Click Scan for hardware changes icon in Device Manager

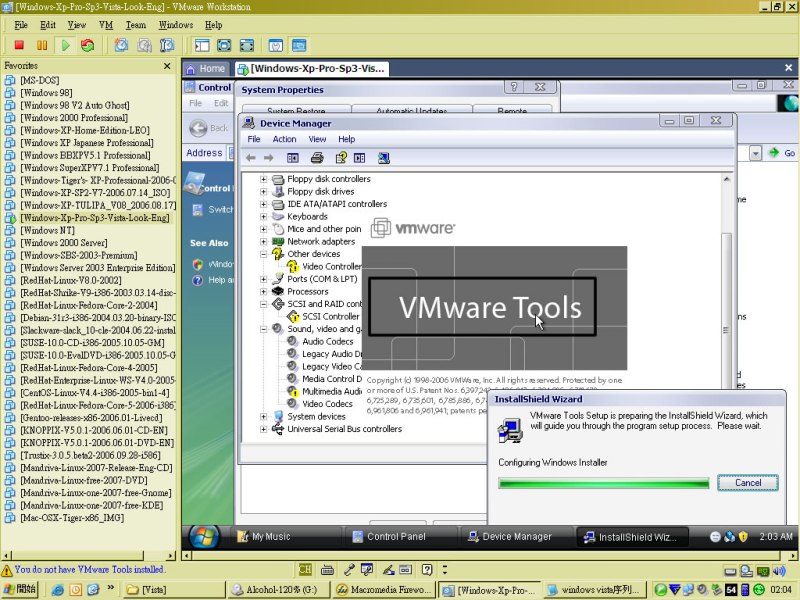click(x=384, y=158)
